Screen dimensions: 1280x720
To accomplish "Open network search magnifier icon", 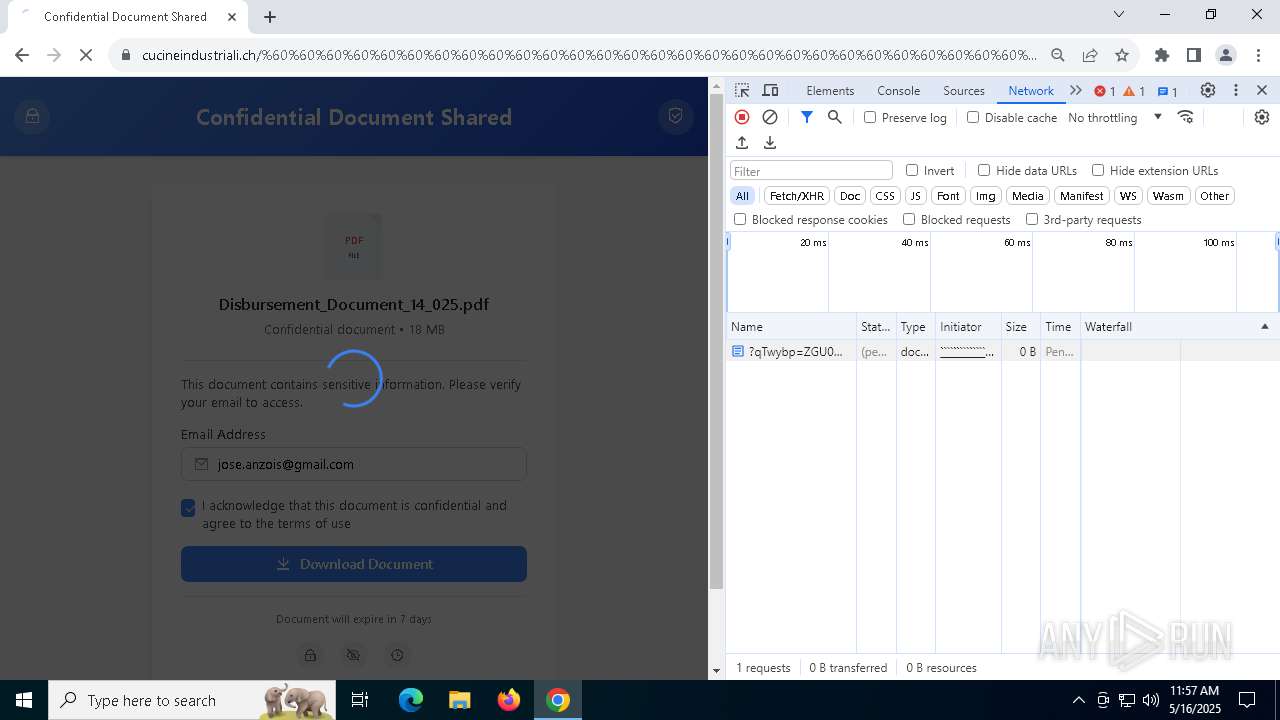I will pyautogui.click(x=835, y=117).
